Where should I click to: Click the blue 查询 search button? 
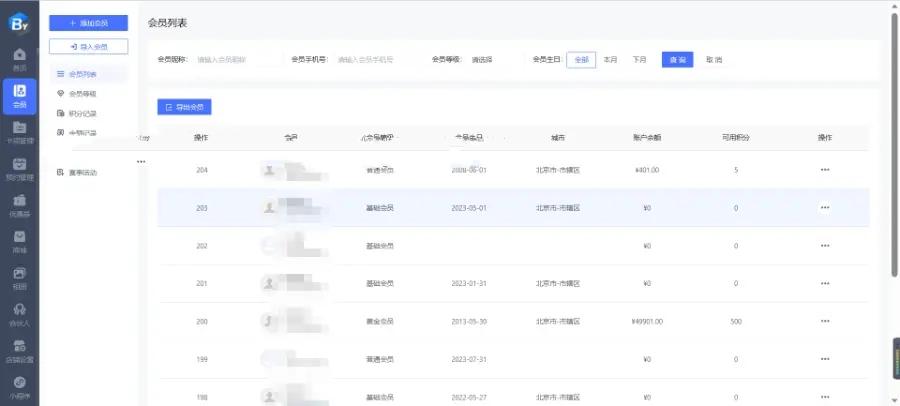pyautogui.click(x=677, y=60)
